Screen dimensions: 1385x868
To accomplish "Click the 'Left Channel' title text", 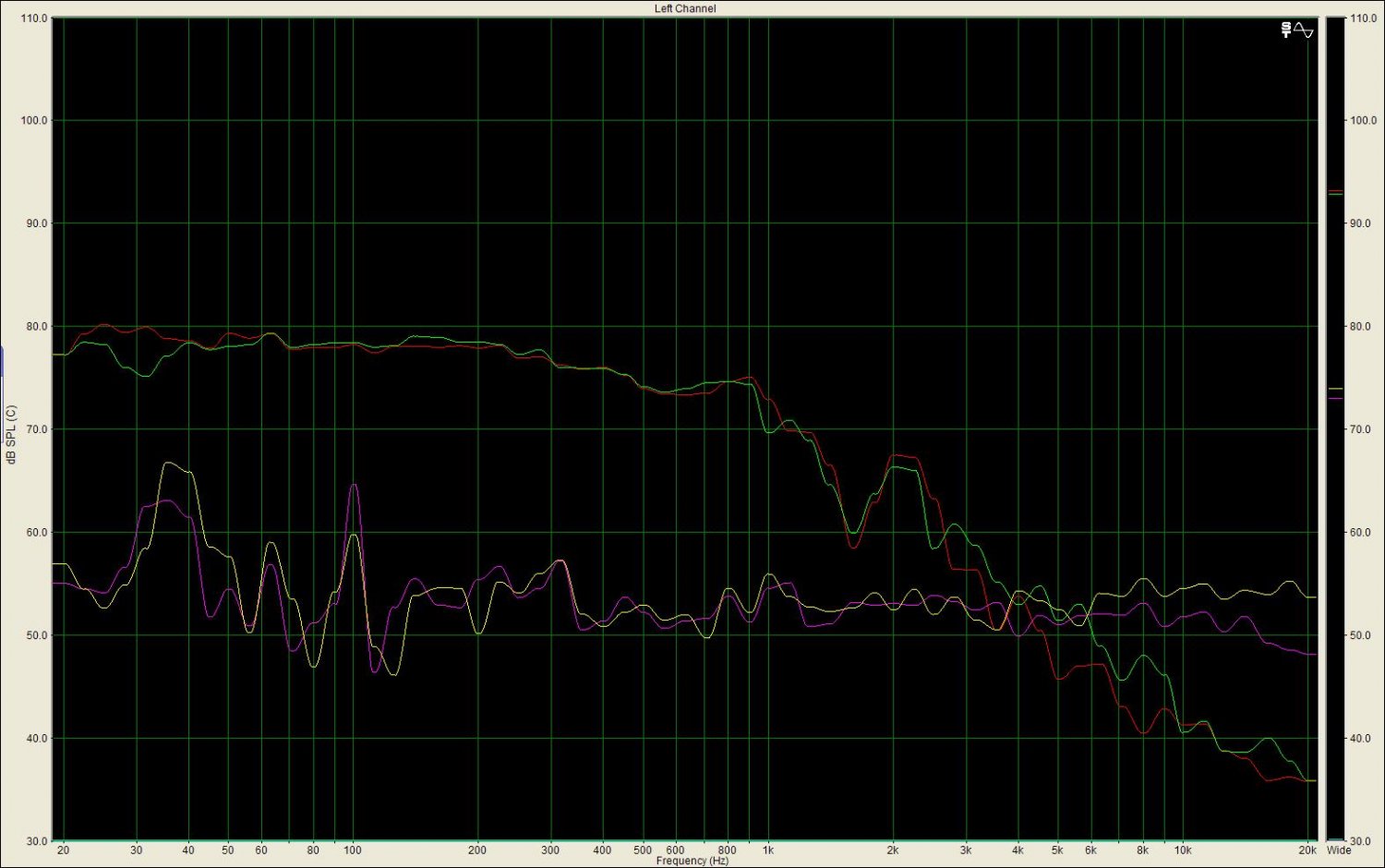I will pyautogui.click(x=685, y=8).
